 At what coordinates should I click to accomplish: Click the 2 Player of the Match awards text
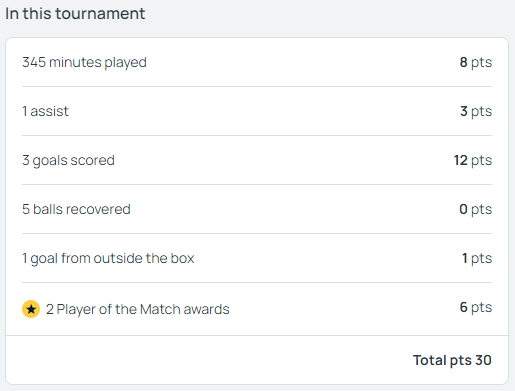(x=138, y=309)
